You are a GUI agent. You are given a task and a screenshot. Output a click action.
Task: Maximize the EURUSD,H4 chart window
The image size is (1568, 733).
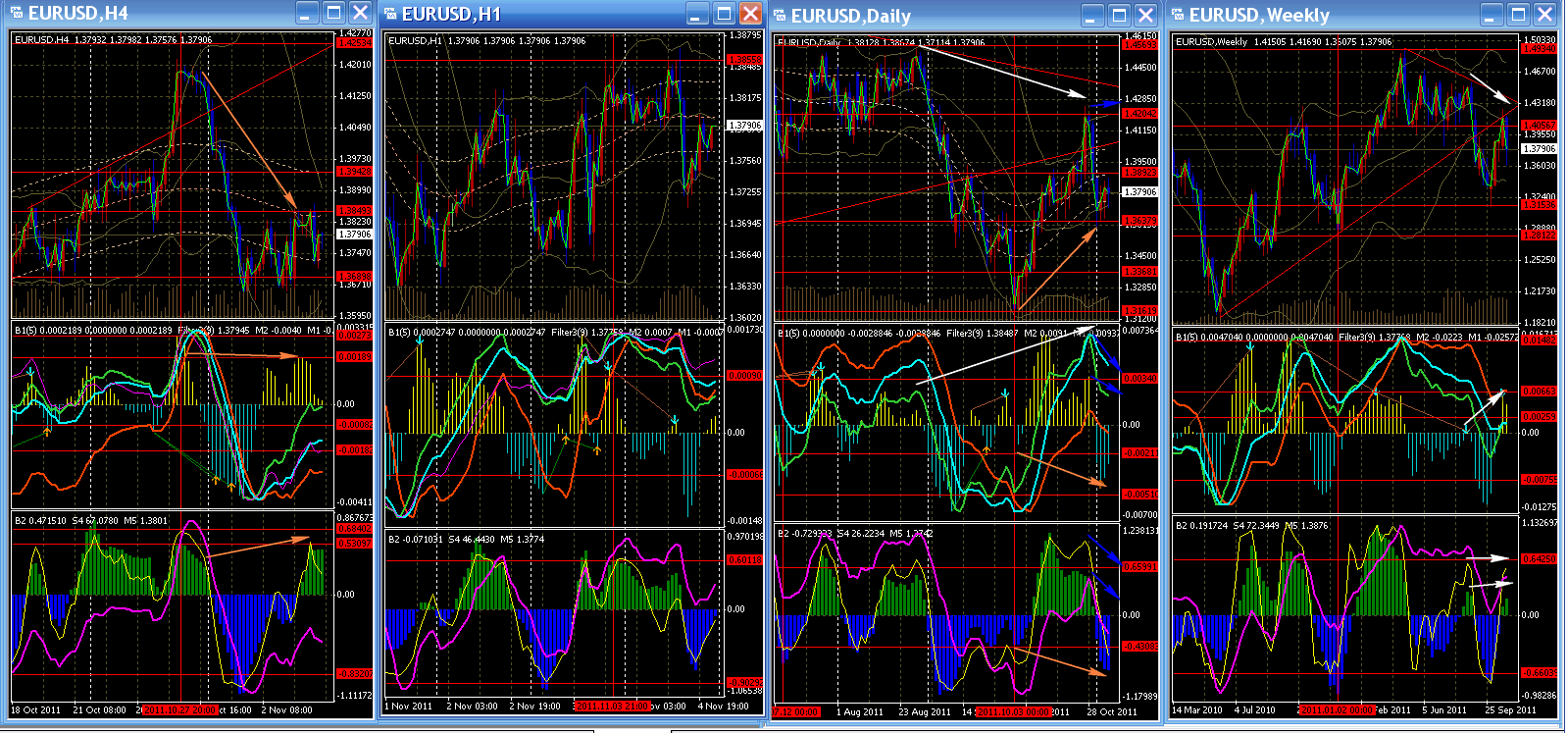[333, 13]
